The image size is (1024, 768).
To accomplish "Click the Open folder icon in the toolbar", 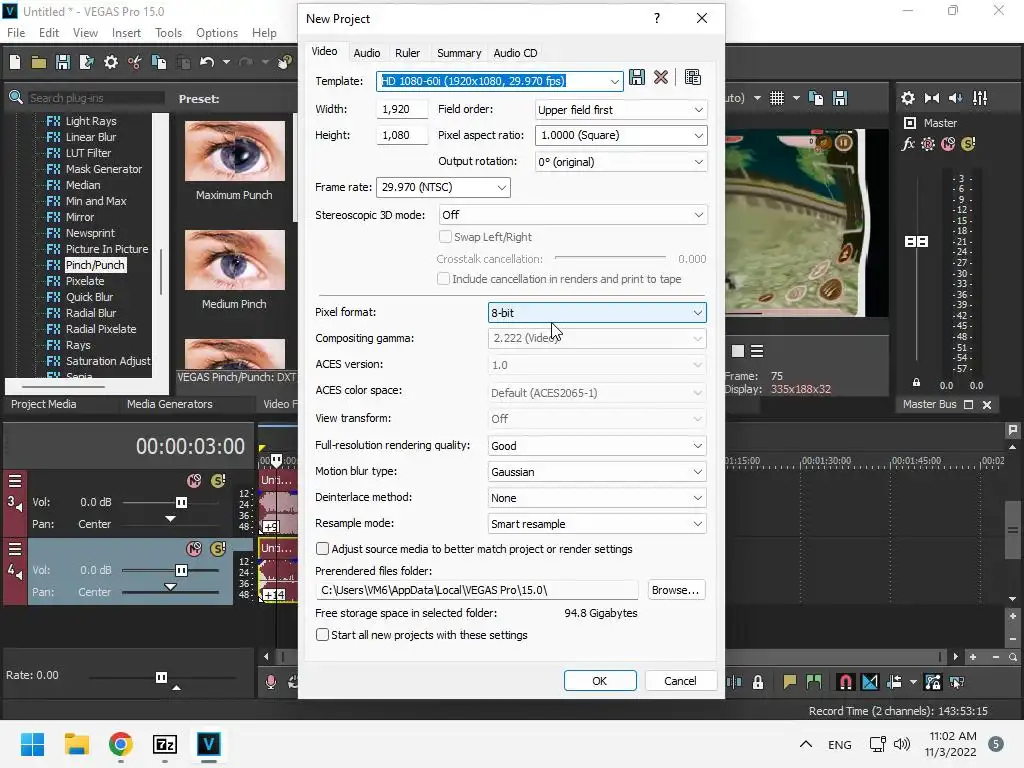I will pyautogui.click(x=39, y=62).
